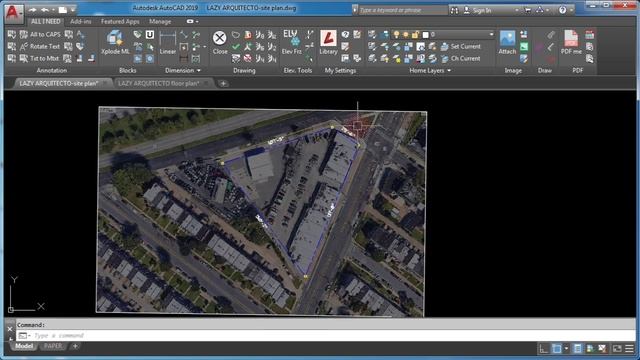This screenshot has height=360, width=640.
Task: Switch to the ALL I NEED ribbon tab
Action: [x=45, y=21]
